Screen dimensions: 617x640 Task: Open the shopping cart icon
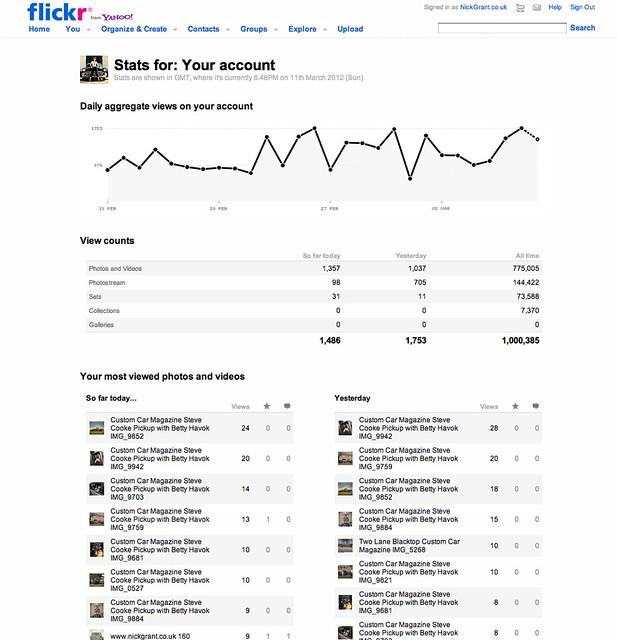point(519,8)
